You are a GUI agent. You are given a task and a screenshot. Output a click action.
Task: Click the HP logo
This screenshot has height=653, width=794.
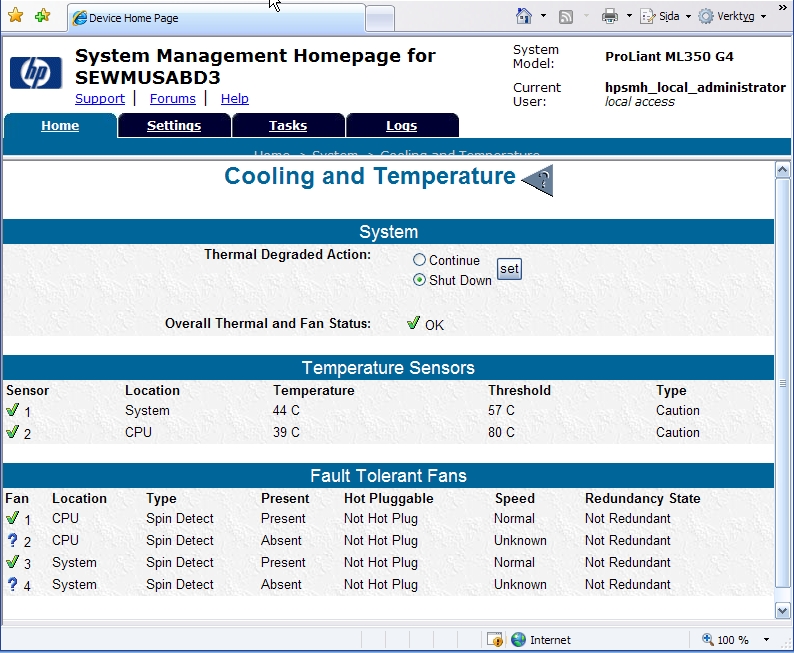pyautogui.click(x=35, y=72)
